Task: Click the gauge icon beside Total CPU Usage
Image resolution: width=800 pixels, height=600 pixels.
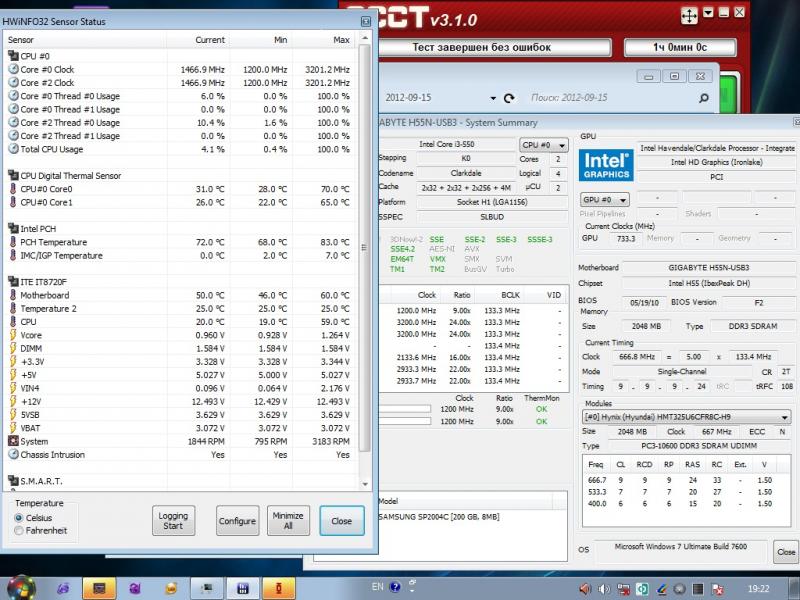Action: tap(13, 149)
